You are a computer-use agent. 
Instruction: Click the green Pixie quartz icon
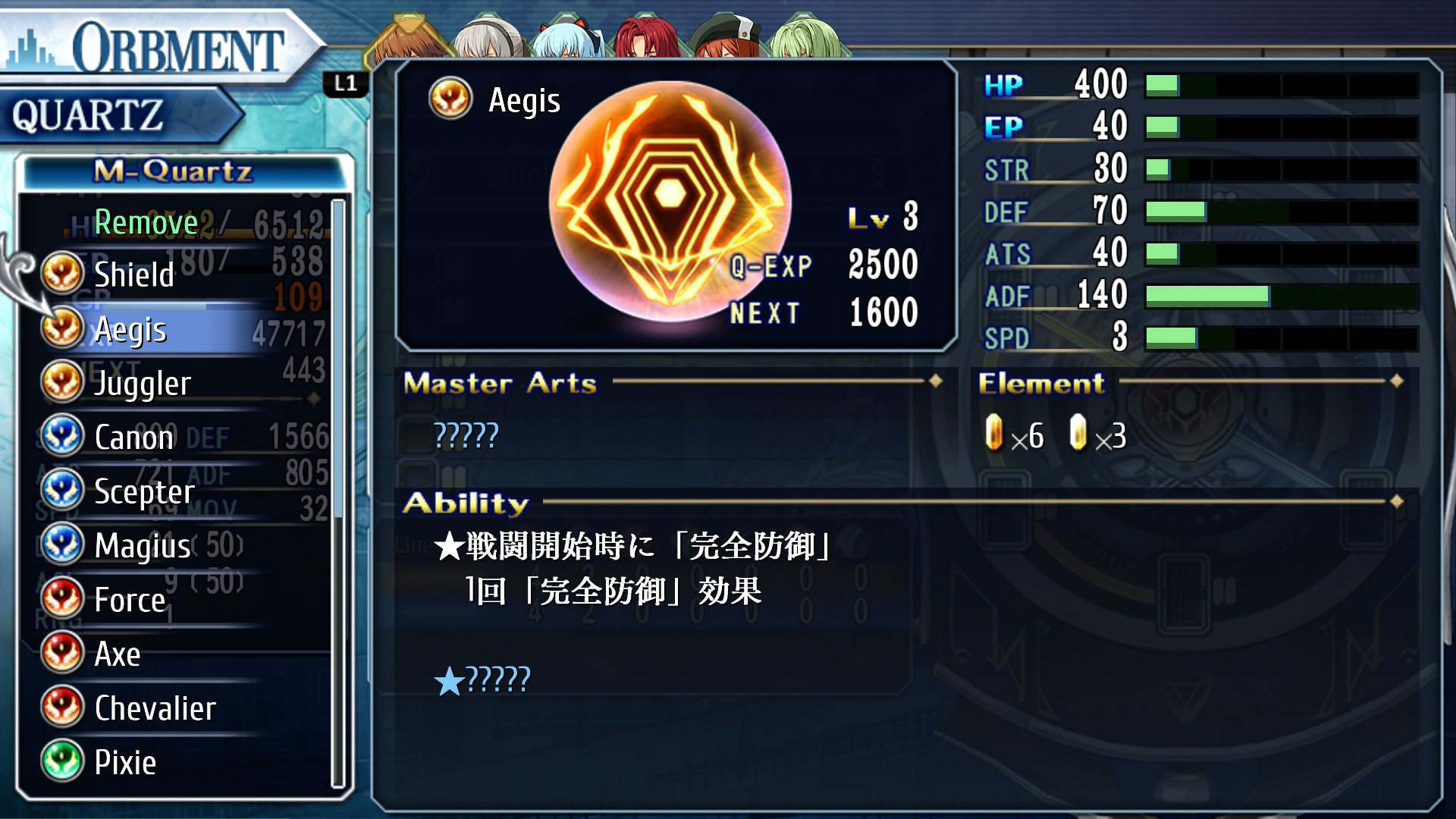click(x=62, y=761)
